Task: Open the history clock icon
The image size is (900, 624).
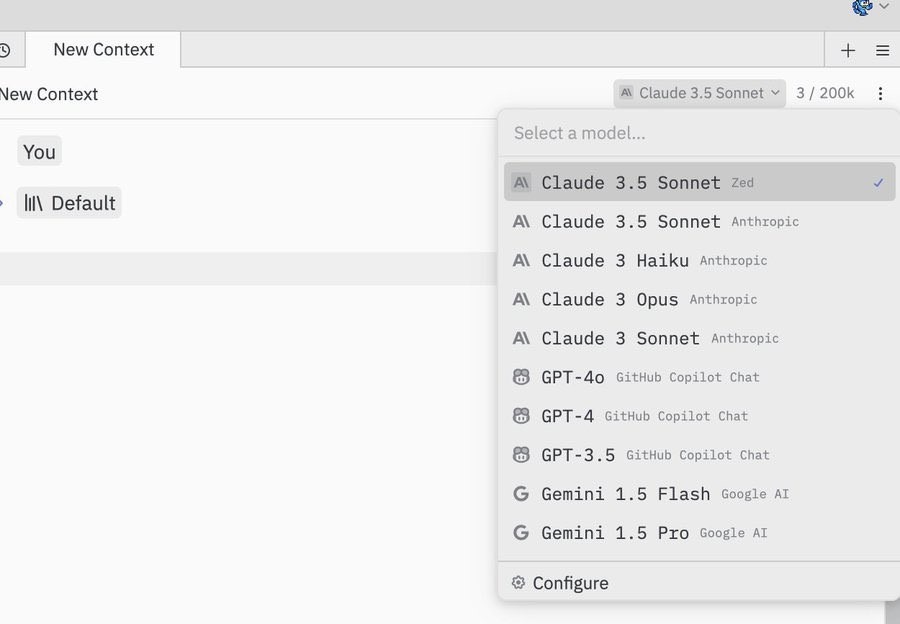Action: click(x=4, y=51)
